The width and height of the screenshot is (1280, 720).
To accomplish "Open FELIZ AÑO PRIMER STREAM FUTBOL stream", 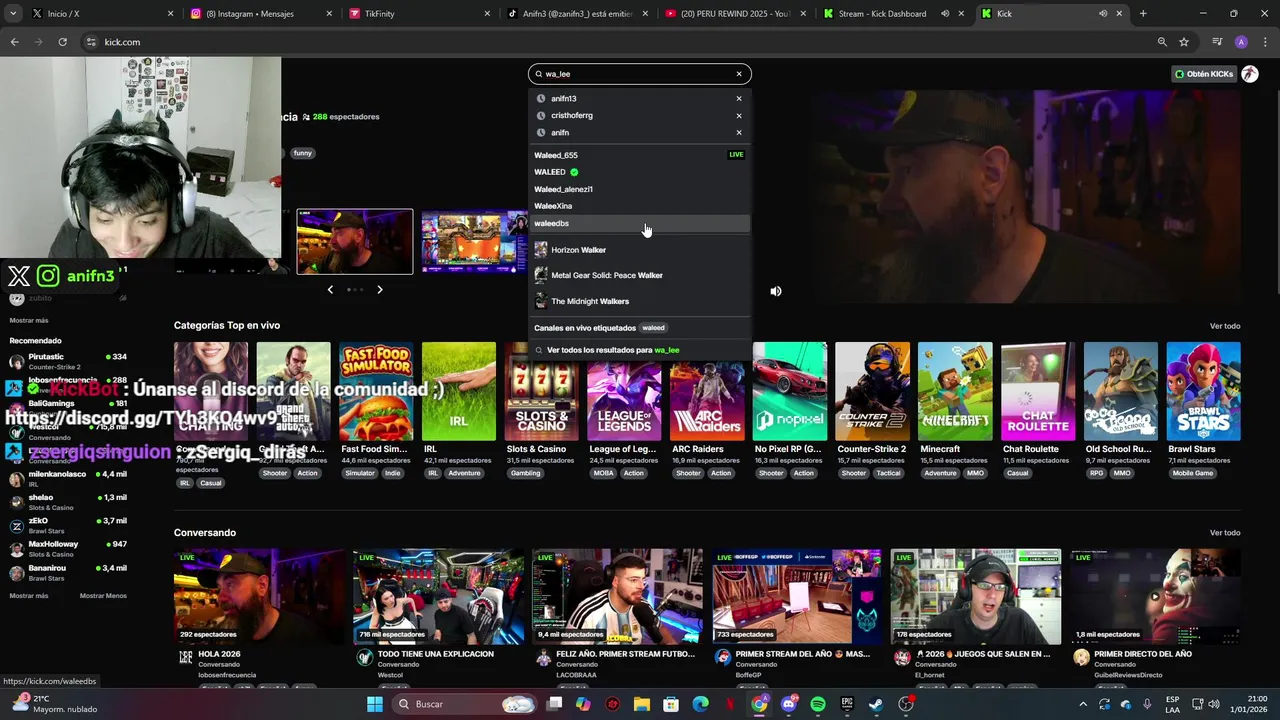I will pos(617,596).
